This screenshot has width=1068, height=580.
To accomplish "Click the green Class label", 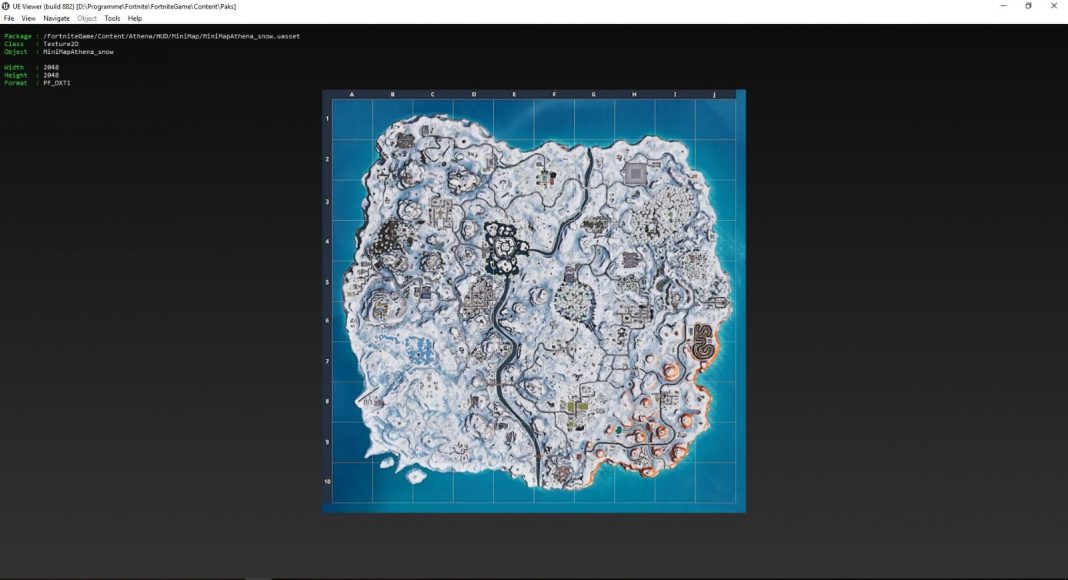I will (x=14, y=44).
